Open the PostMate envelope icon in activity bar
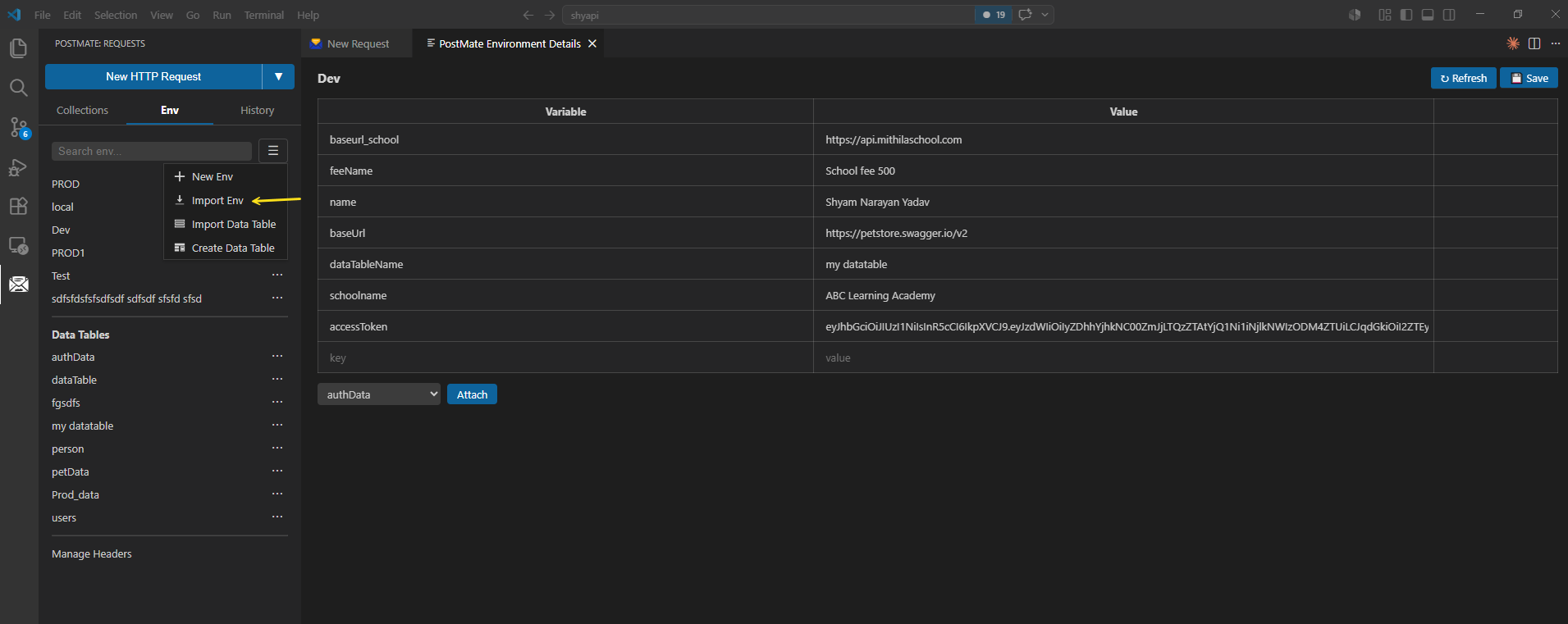This screenshot has height=624, width=1568. (x=18, y=285)
